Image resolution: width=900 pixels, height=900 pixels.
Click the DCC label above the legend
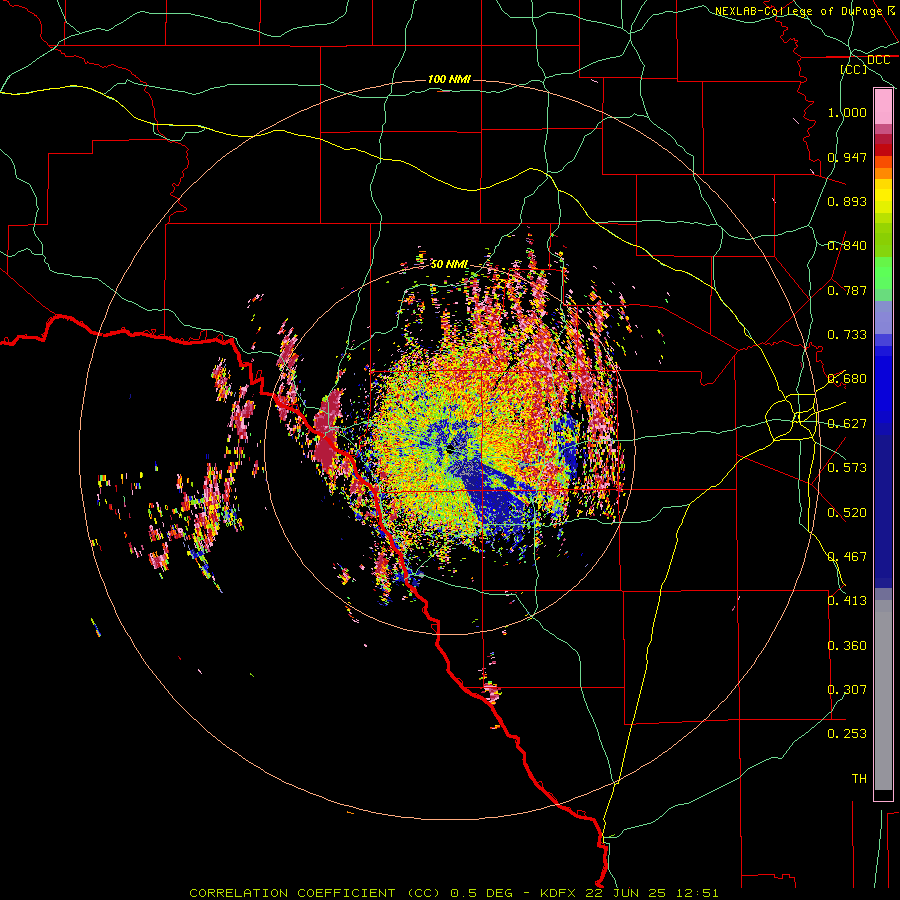point(878,60)
